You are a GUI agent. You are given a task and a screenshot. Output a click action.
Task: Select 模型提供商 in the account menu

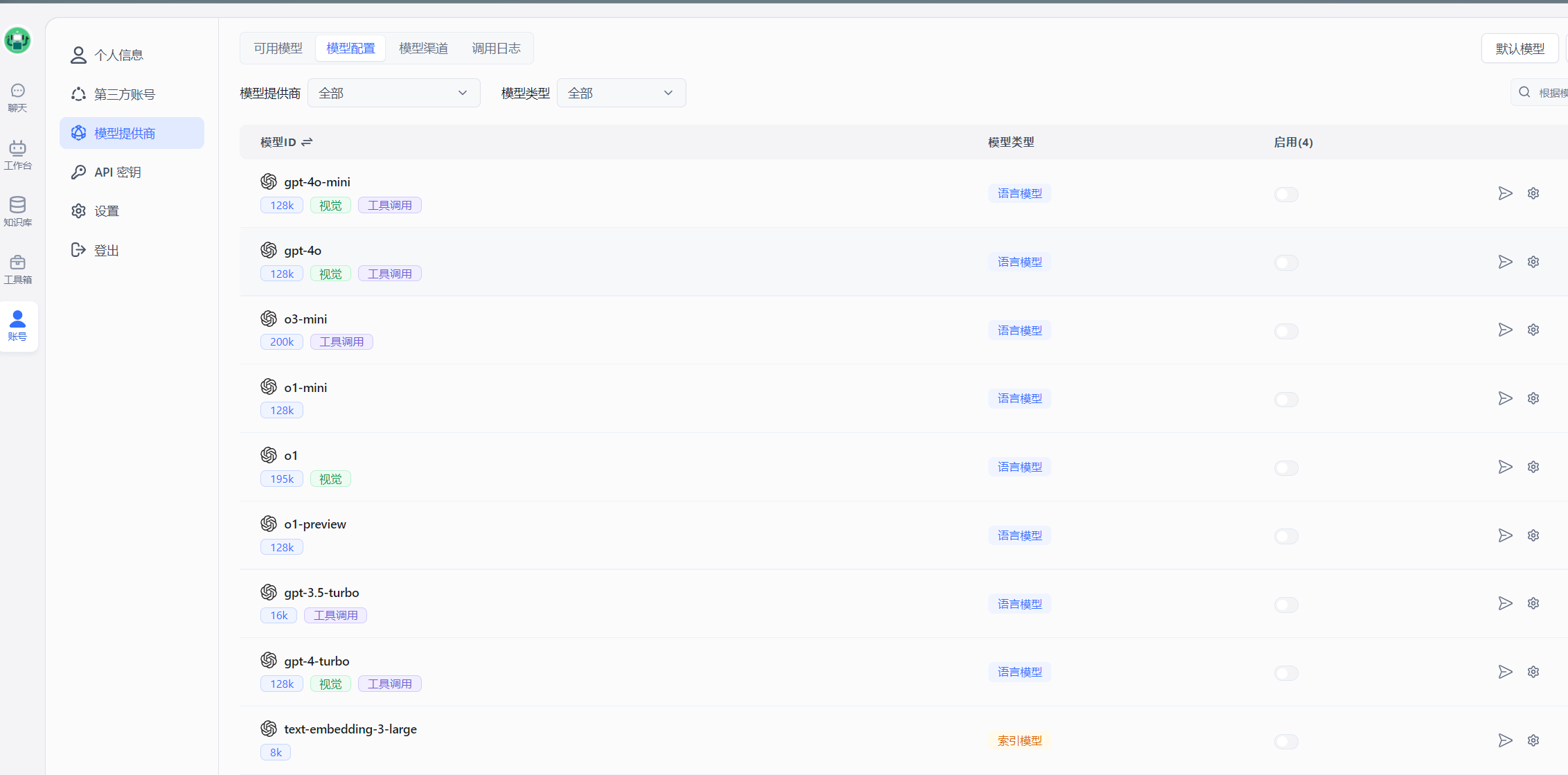(132, 133)
